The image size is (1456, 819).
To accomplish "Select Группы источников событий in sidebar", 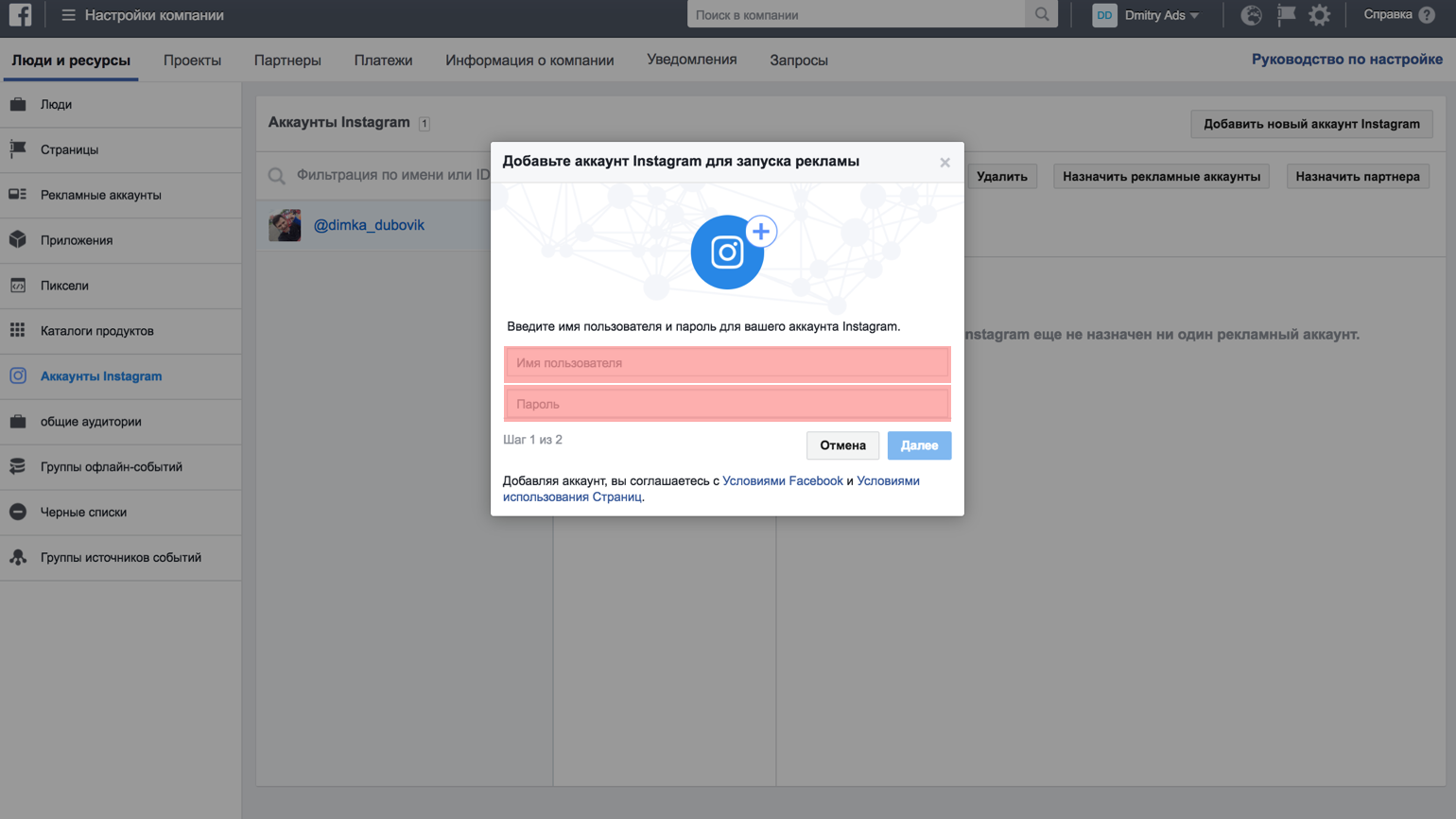I will pyautogui.click(x=121, y=558).
